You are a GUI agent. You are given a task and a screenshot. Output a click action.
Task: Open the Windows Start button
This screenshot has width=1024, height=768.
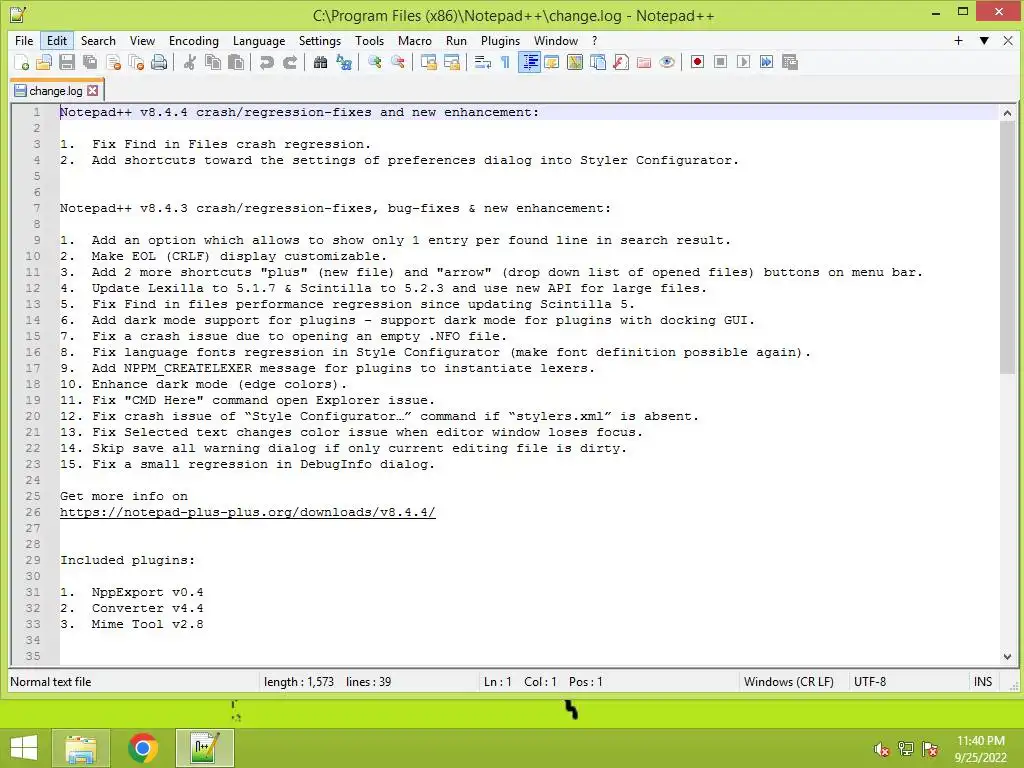coord(24,748)
